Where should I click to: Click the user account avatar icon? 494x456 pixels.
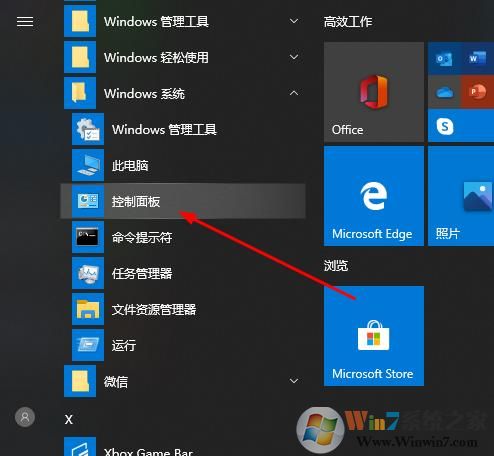click(x=25, y=417)
